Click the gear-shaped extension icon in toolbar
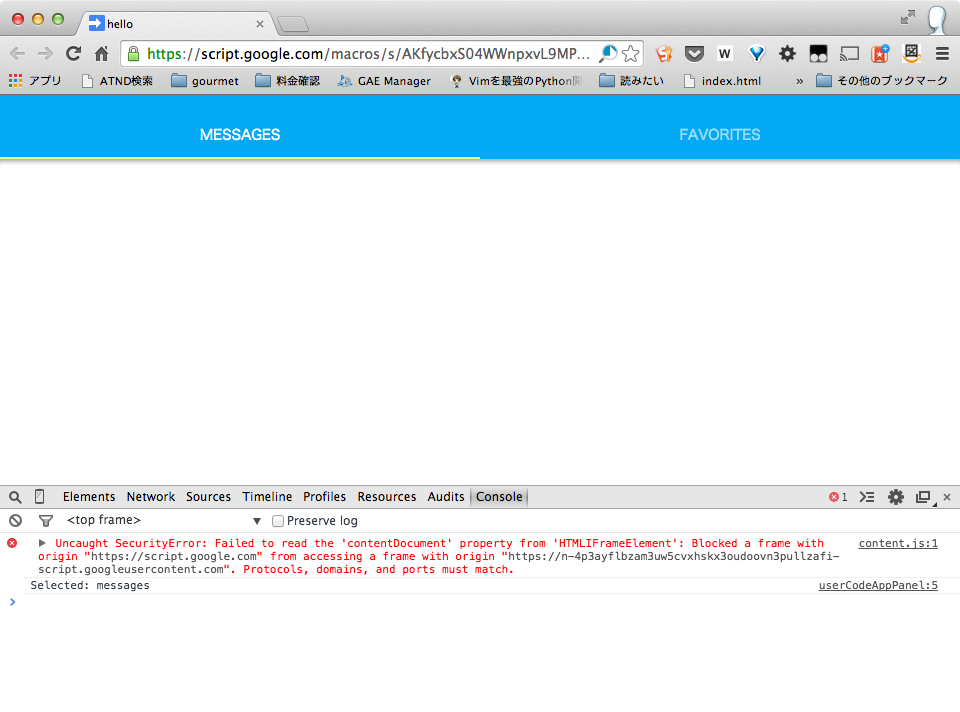 point(787,53)
